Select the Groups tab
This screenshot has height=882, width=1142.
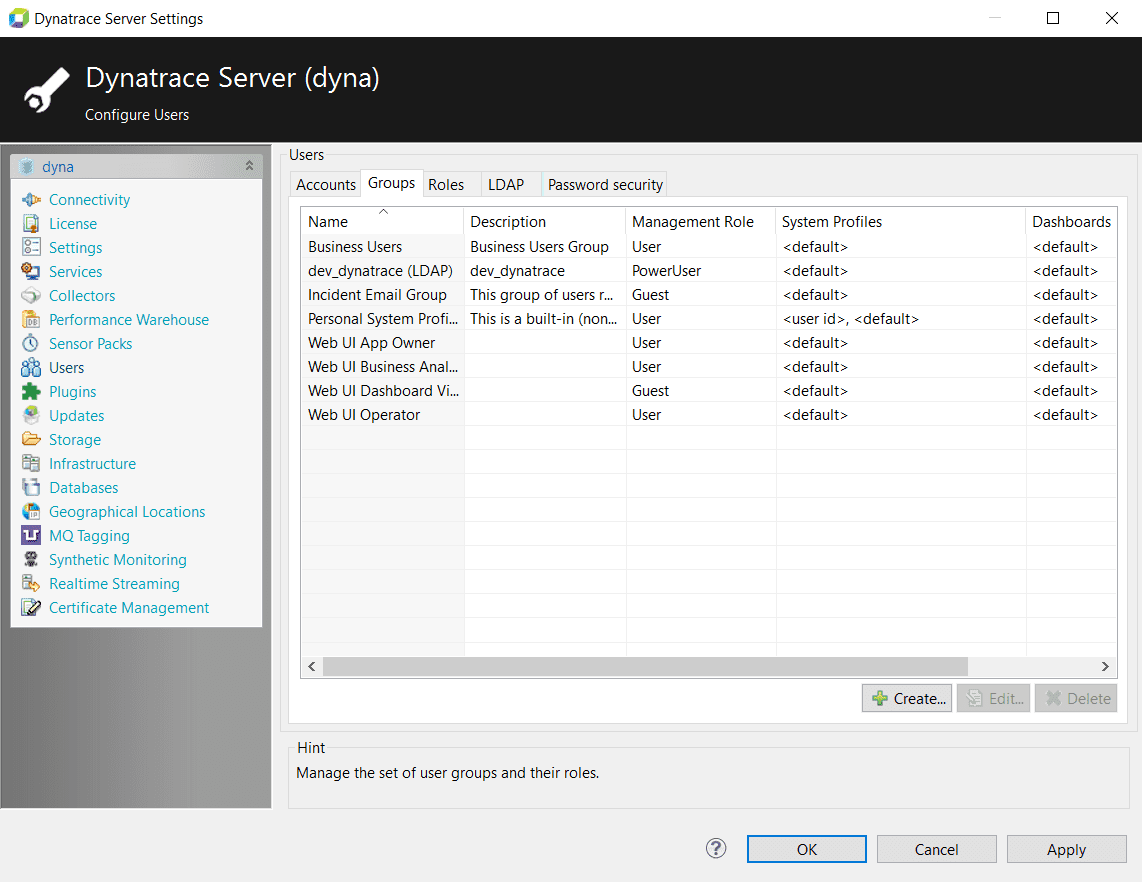[x=391, y=183]
